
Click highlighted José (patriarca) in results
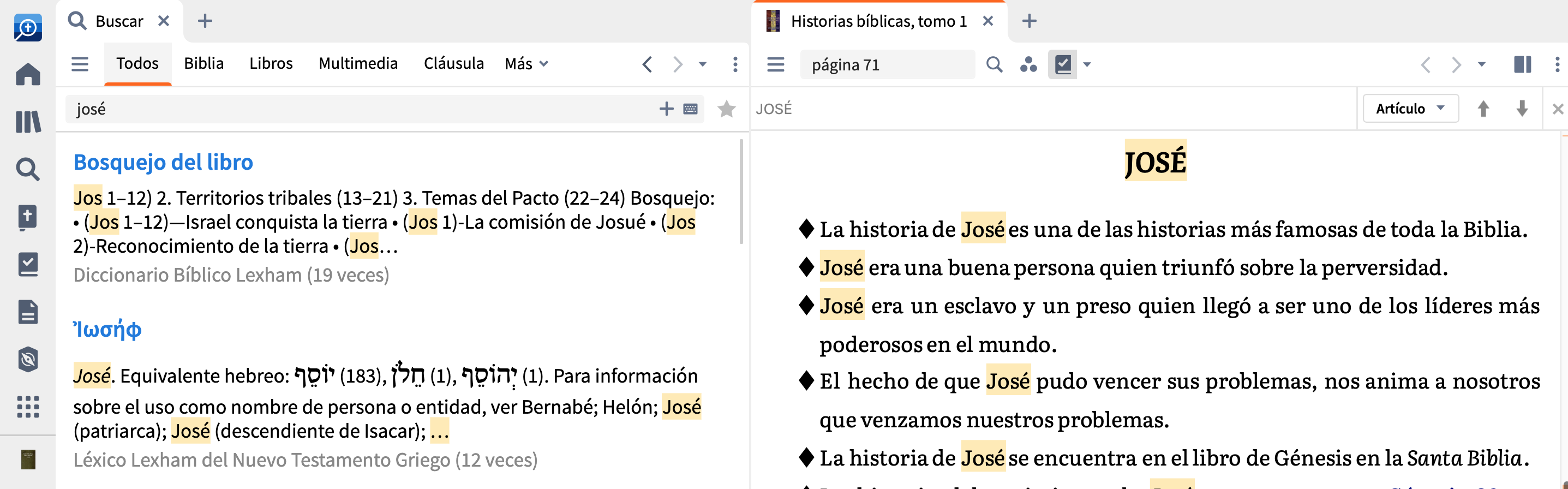[681, 406]
